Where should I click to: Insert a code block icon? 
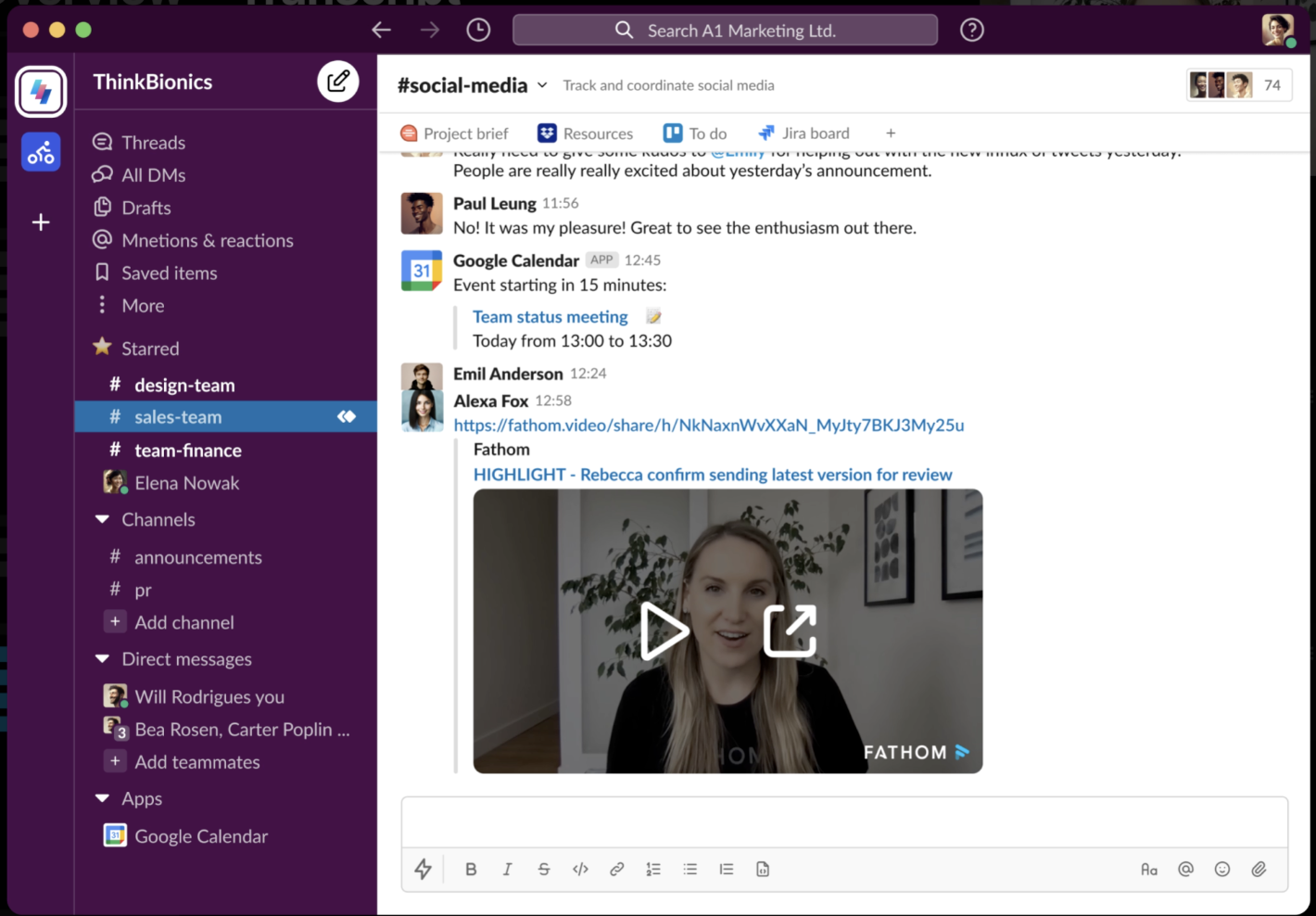pos(763,869)
